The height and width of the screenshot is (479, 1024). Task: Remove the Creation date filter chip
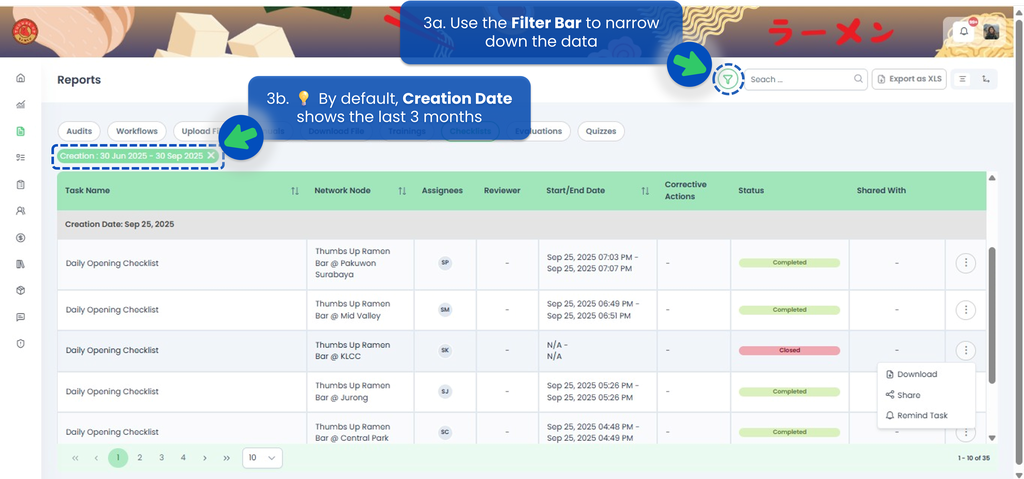point(210,156)
